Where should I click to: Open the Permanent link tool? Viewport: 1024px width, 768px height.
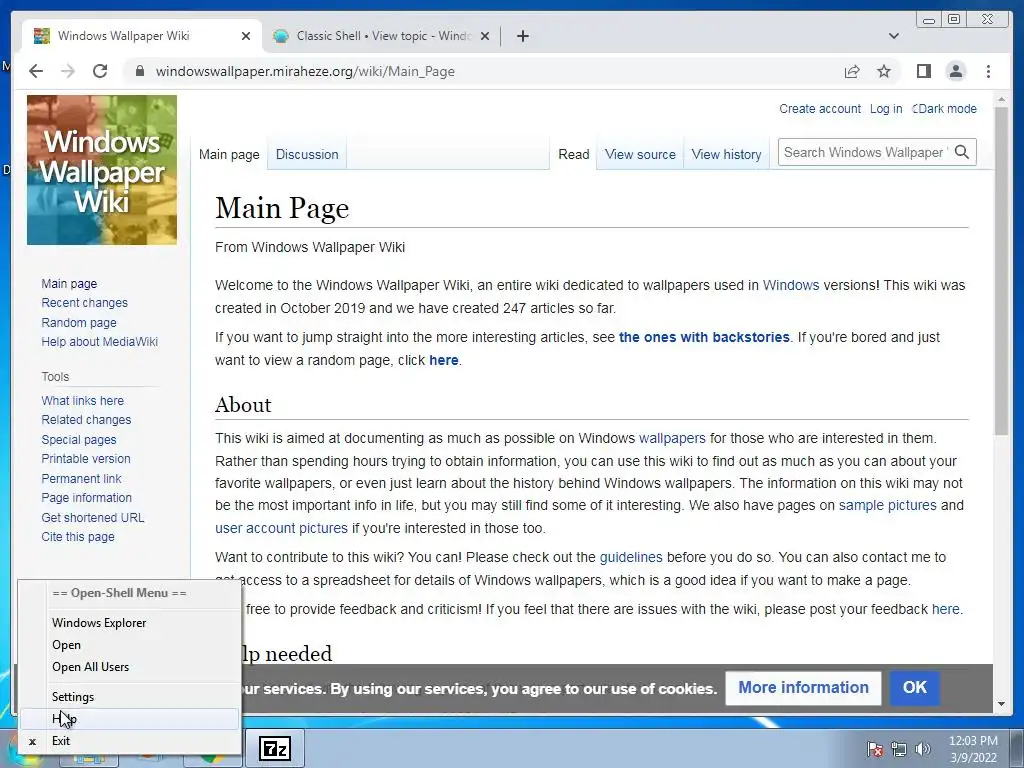click(x=81, y=478)
